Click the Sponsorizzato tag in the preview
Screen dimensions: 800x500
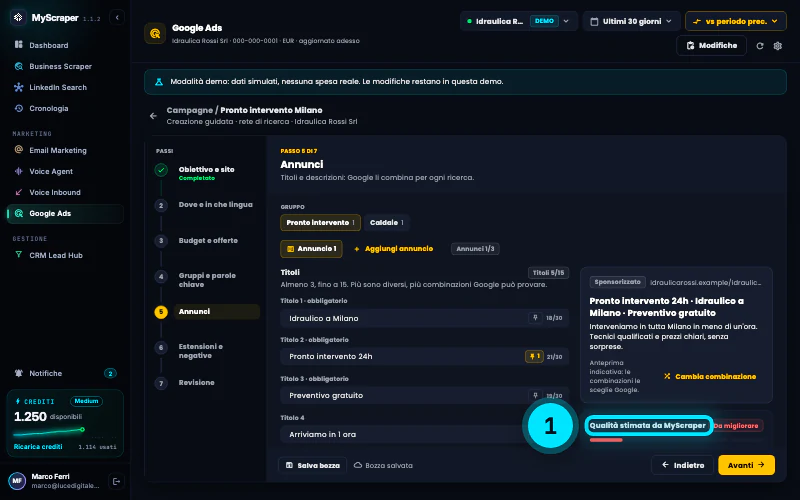point(617,282)
